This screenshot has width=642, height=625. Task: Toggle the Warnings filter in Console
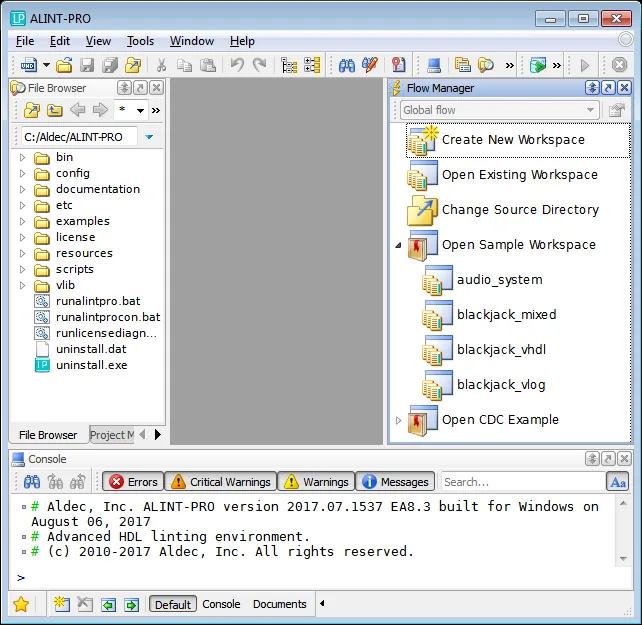[x=316, y=482]
